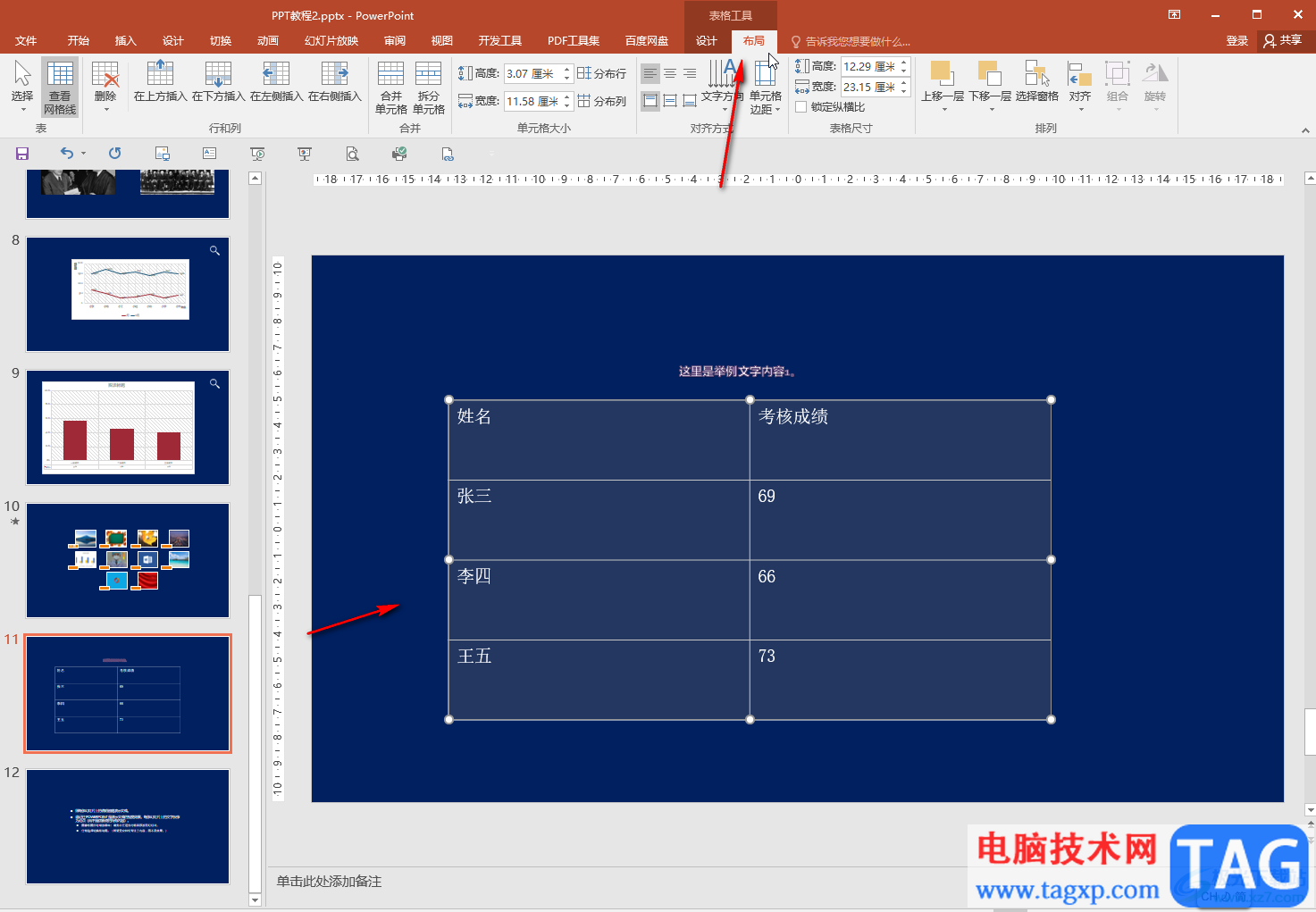Click the text box quick access icon
Image resolution: width=1316 pixels, height=912 pixels.
pyautogui.click(x=209, y=154)
